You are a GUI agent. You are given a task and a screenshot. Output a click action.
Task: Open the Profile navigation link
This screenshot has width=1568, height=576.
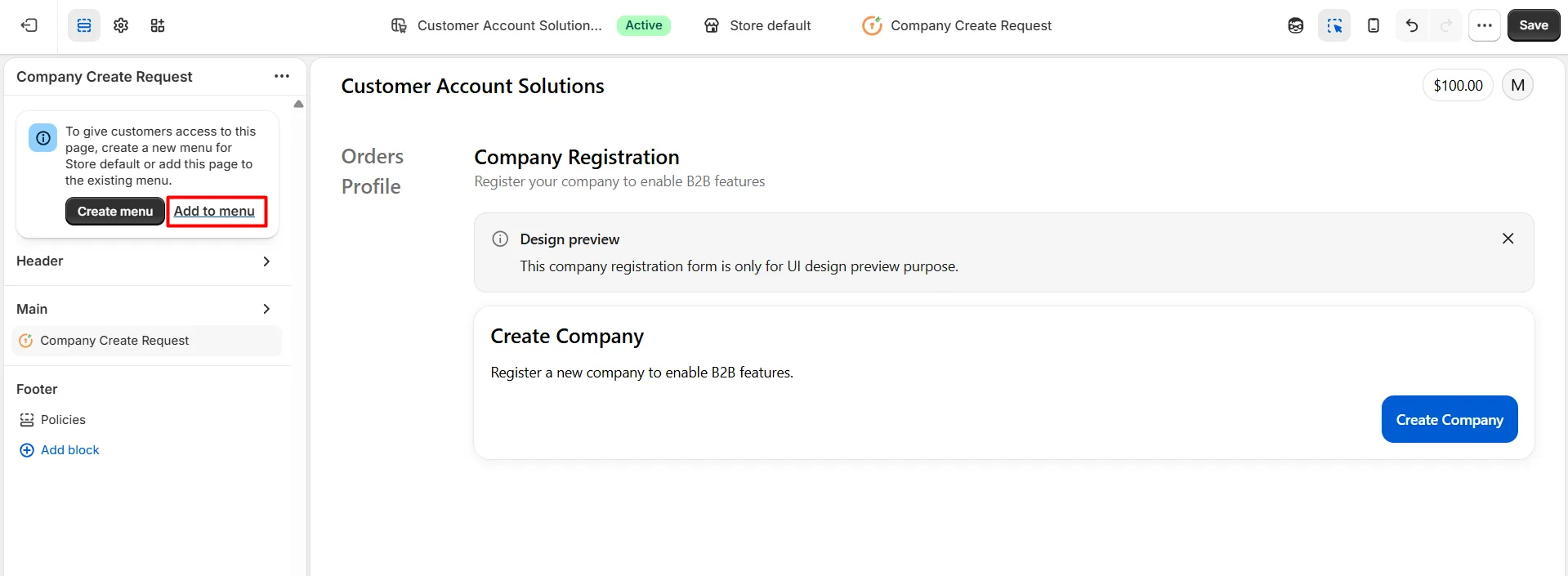coord(371,186)
